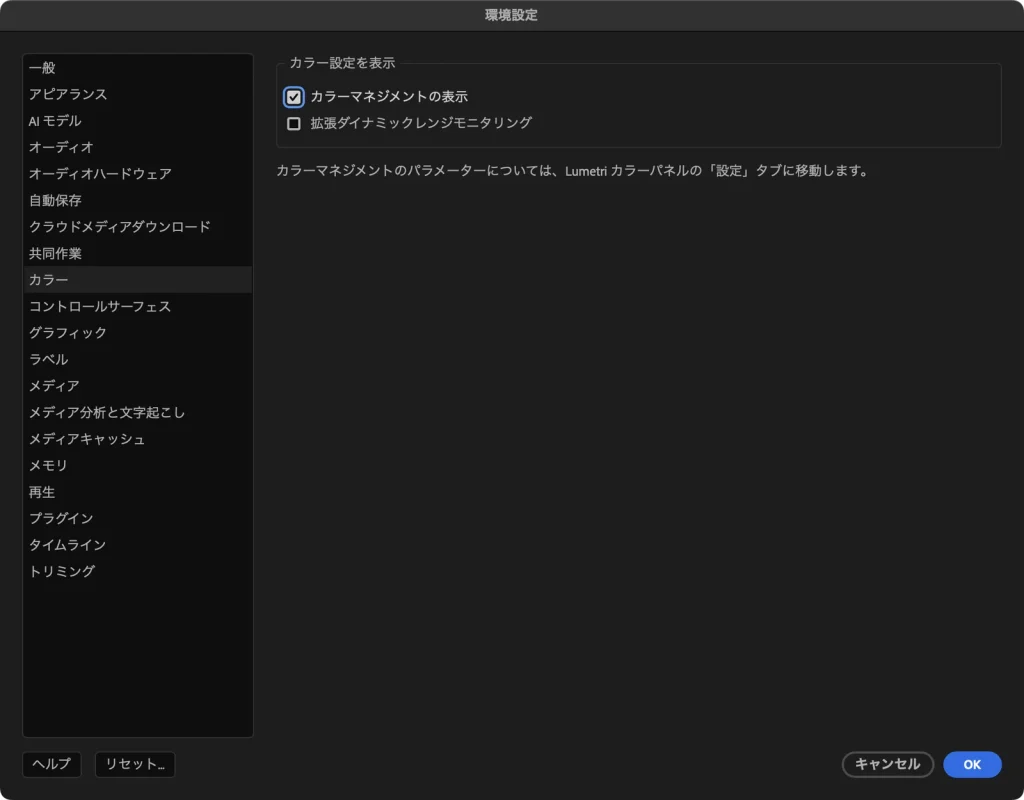
Task: Click the Lumetri カラーパネル description text
Action: (572, 171)
